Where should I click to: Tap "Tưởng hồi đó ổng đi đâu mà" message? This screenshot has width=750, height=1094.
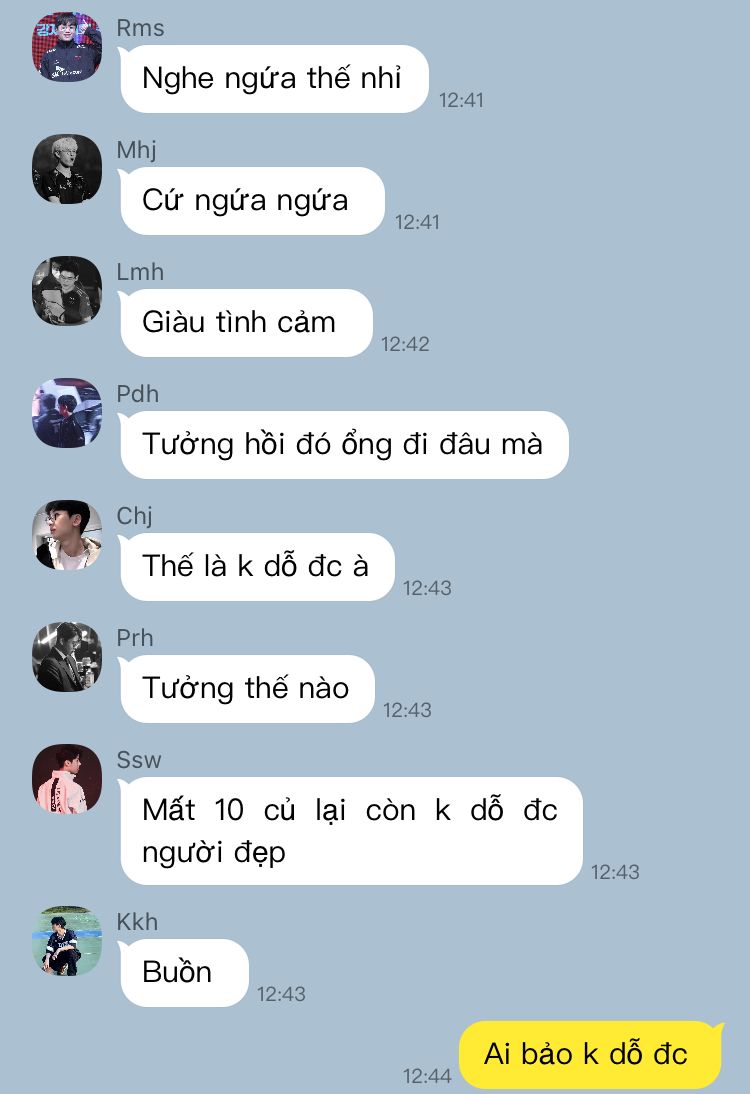pyautogui.click(x=344, y=445)
